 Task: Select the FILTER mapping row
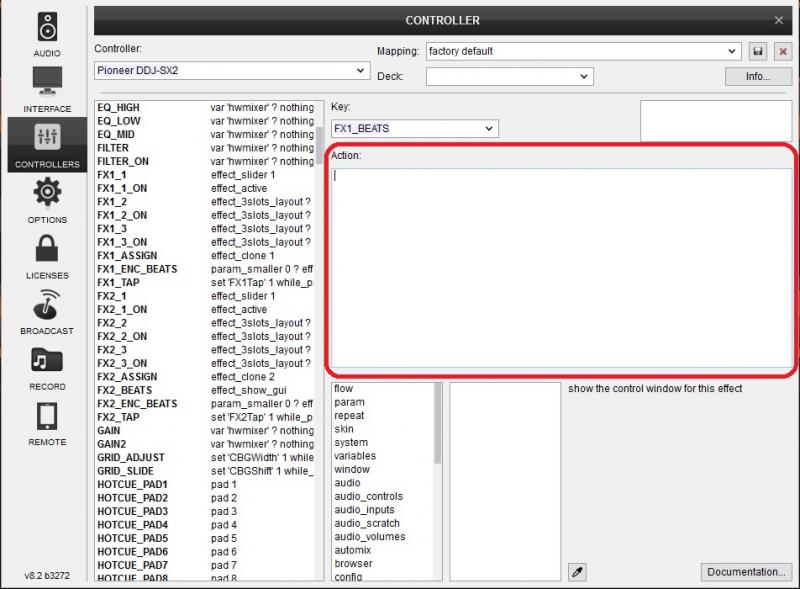(206, 148)
